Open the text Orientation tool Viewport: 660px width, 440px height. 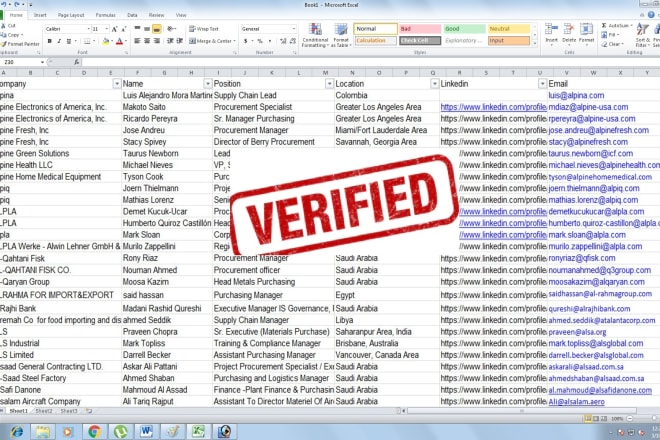171,29
